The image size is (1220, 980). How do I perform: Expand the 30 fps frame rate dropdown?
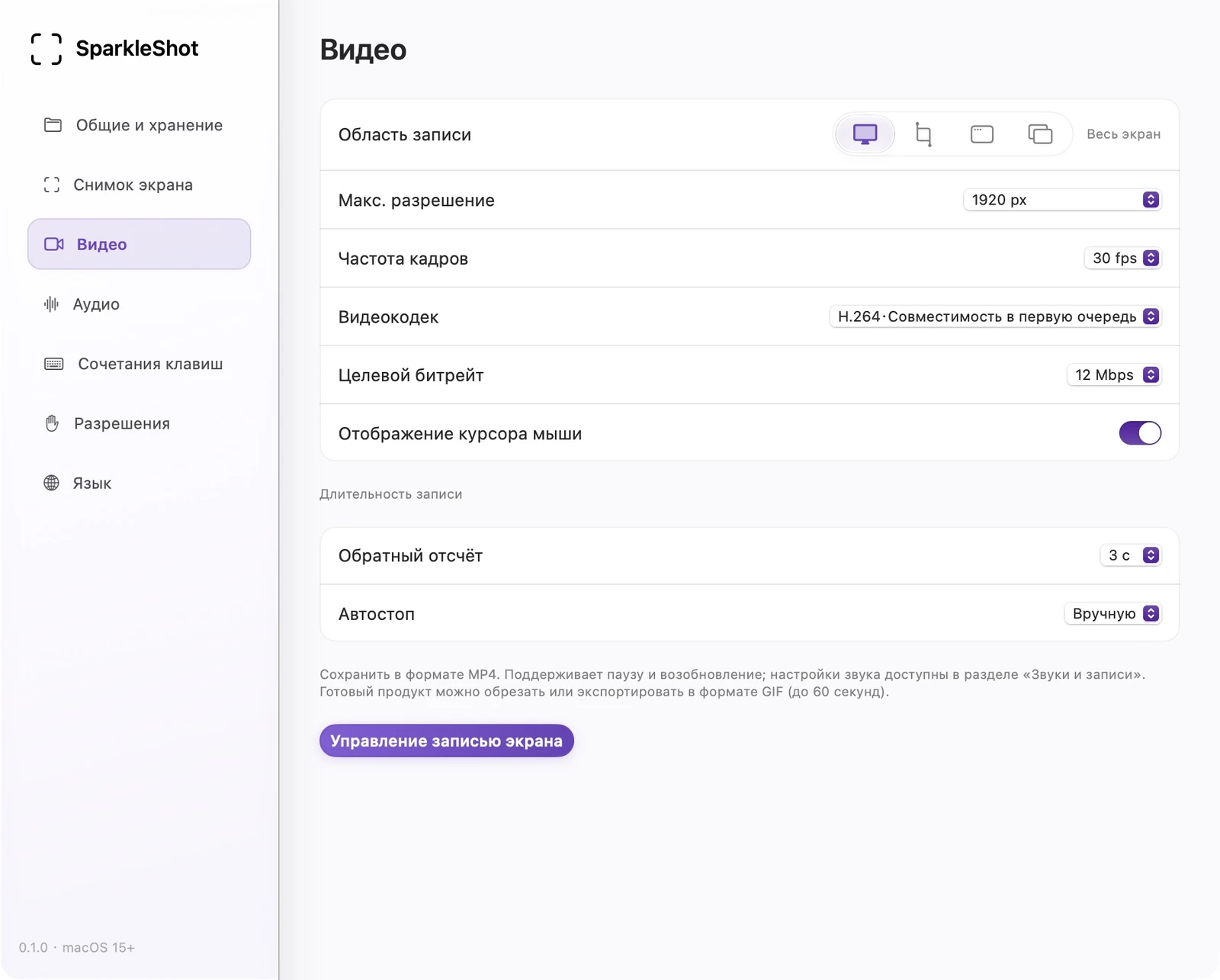point(1122,259)
